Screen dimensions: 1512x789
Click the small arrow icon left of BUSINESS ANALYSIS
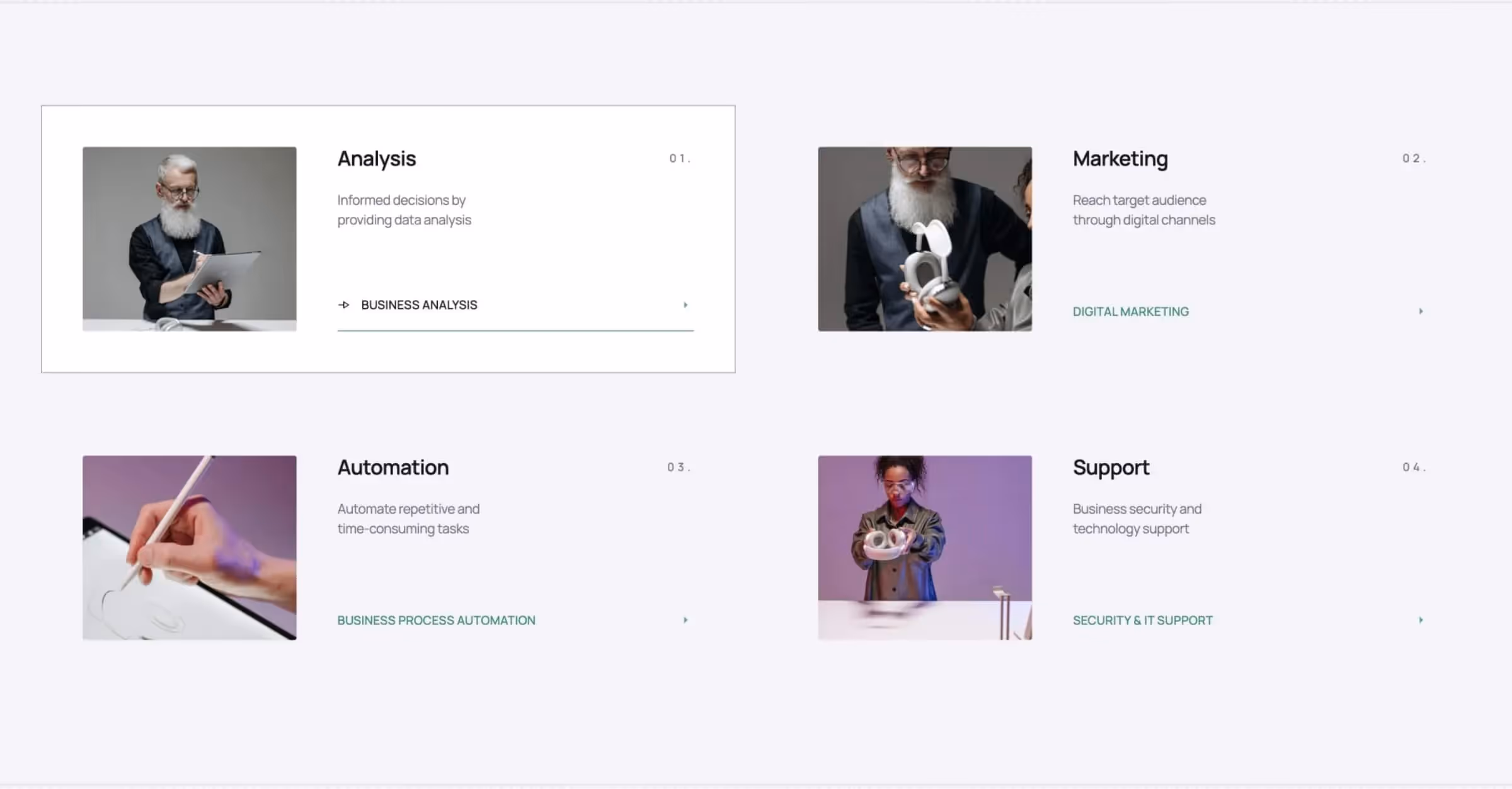(x=344, y=305)
